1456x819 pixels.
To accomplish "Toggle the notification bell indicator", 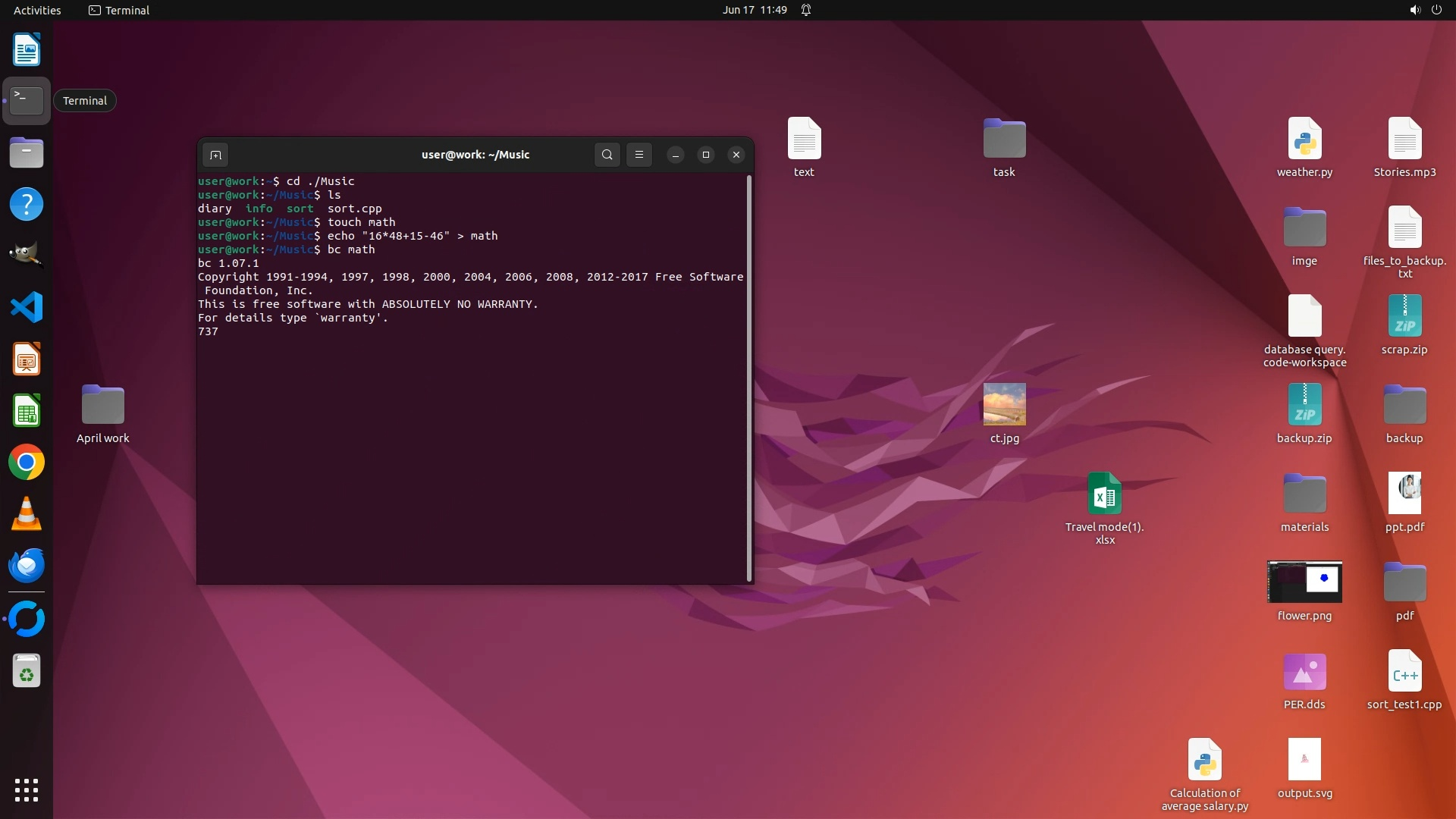I will (806, 10).
